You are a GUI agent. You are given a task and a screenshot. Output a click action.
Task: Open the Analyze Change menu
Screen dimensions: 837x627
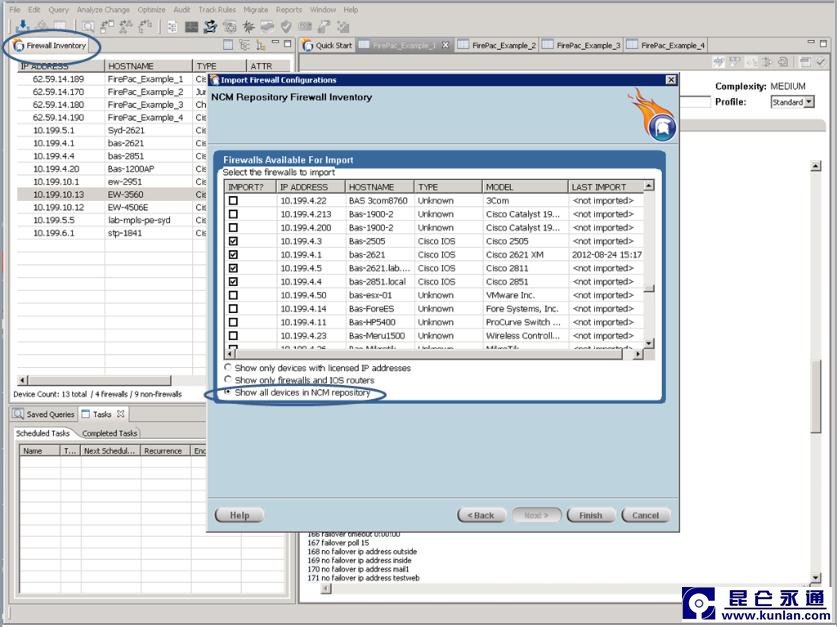tap(103, 9)
